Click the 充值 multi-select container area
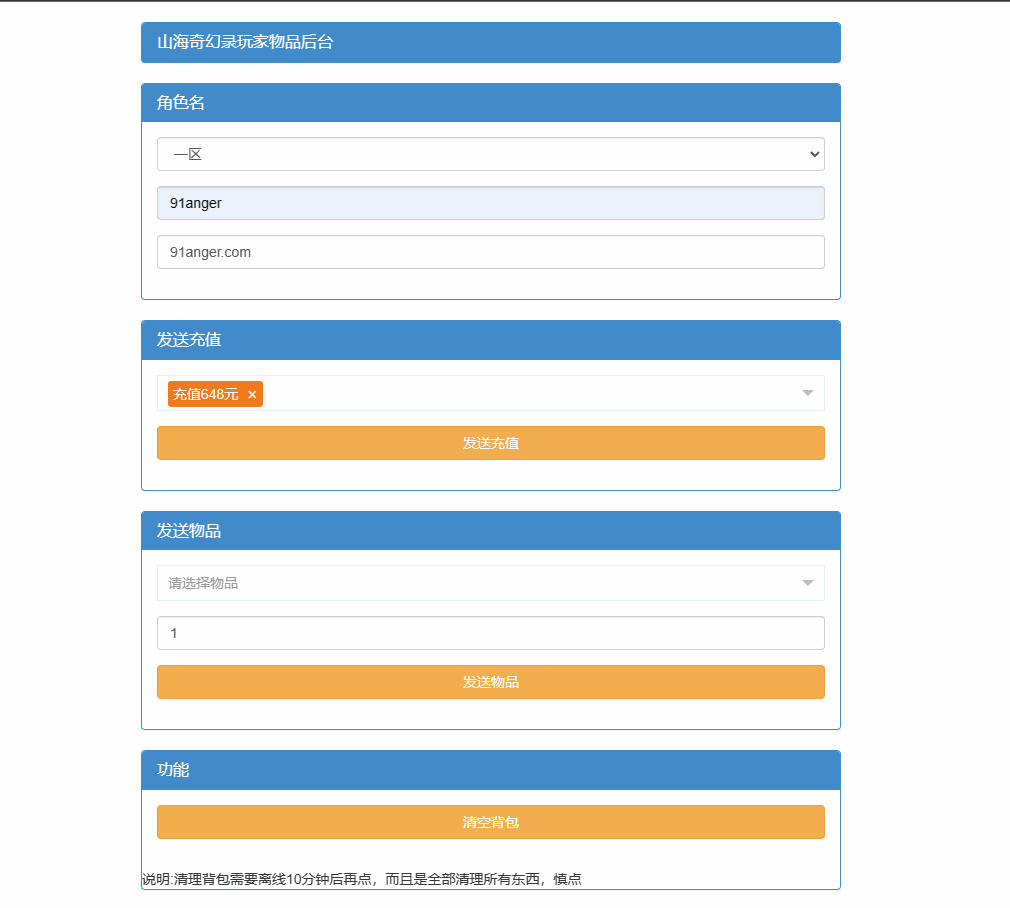 (x=500, y=393)
